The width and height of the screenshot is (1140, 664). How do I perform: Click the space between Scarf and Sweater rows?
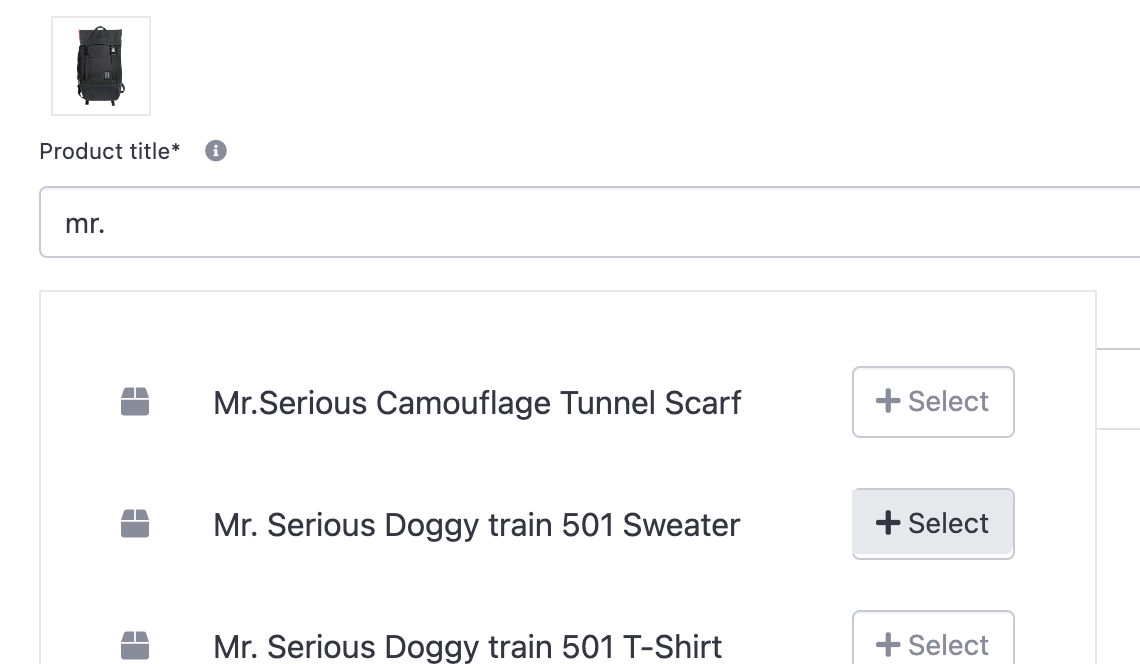tap(567, 463)
